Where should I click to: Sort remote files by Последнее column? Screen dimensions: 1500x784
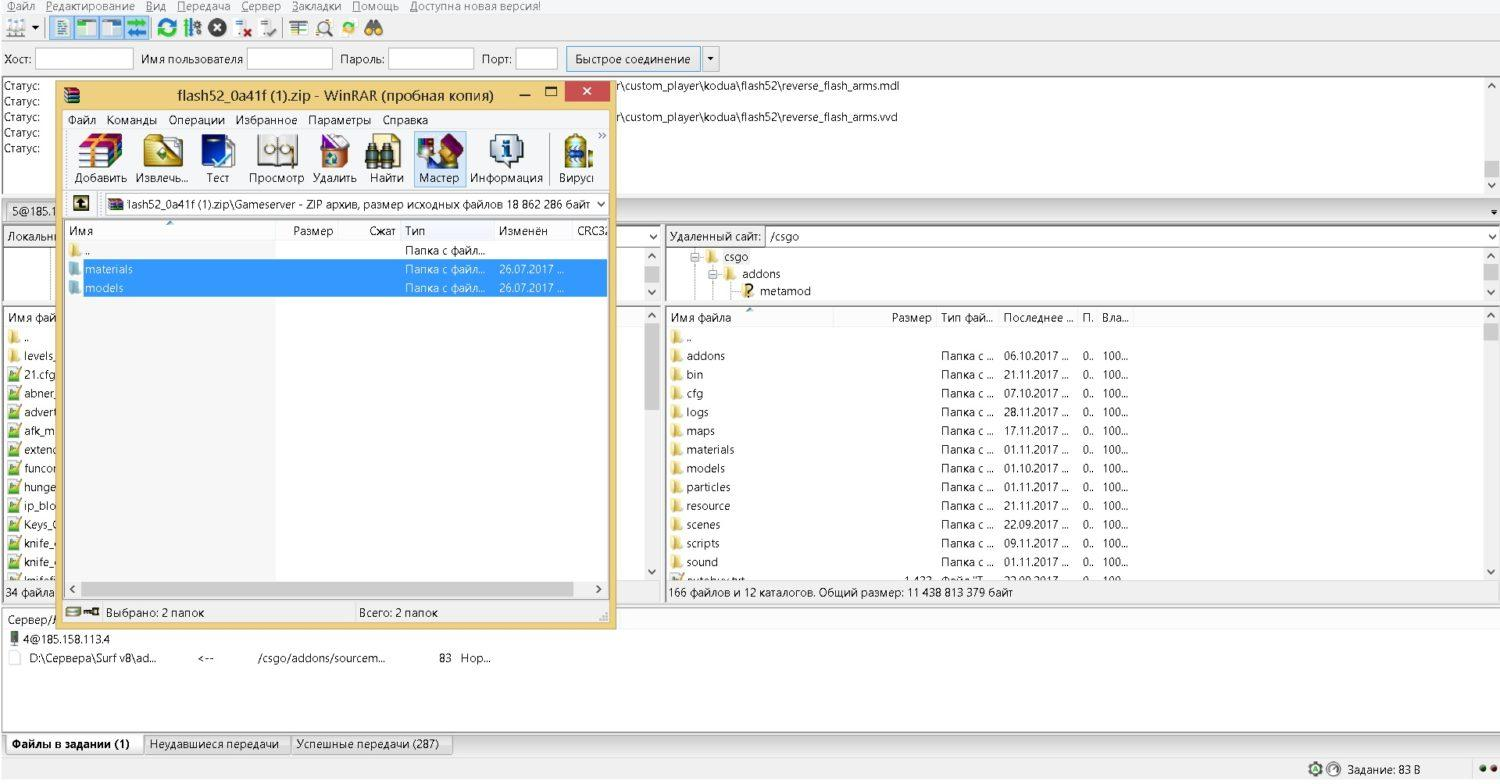click(1038, 317)
